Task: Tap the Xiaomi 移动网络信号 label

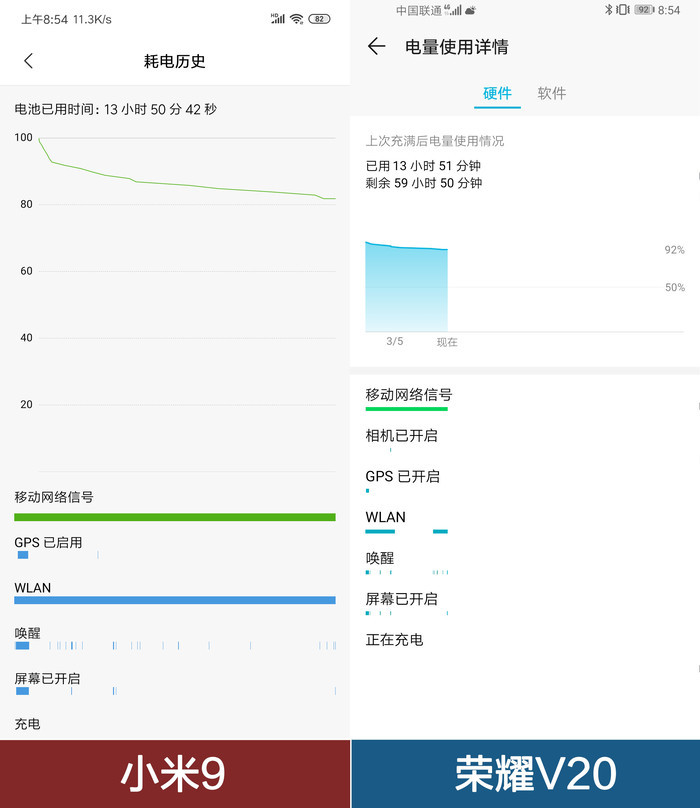Action: click(x=54, y=497)
